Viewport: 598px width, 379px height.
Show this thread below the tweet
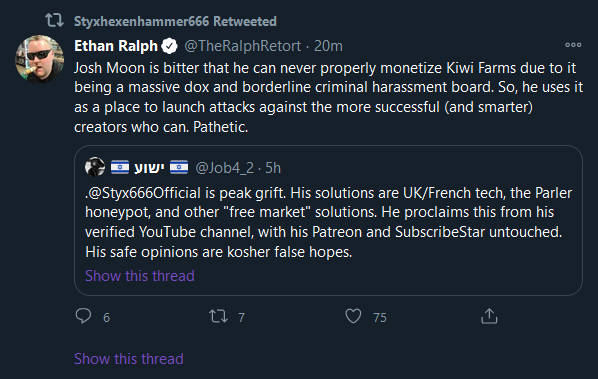coord(129,359)
